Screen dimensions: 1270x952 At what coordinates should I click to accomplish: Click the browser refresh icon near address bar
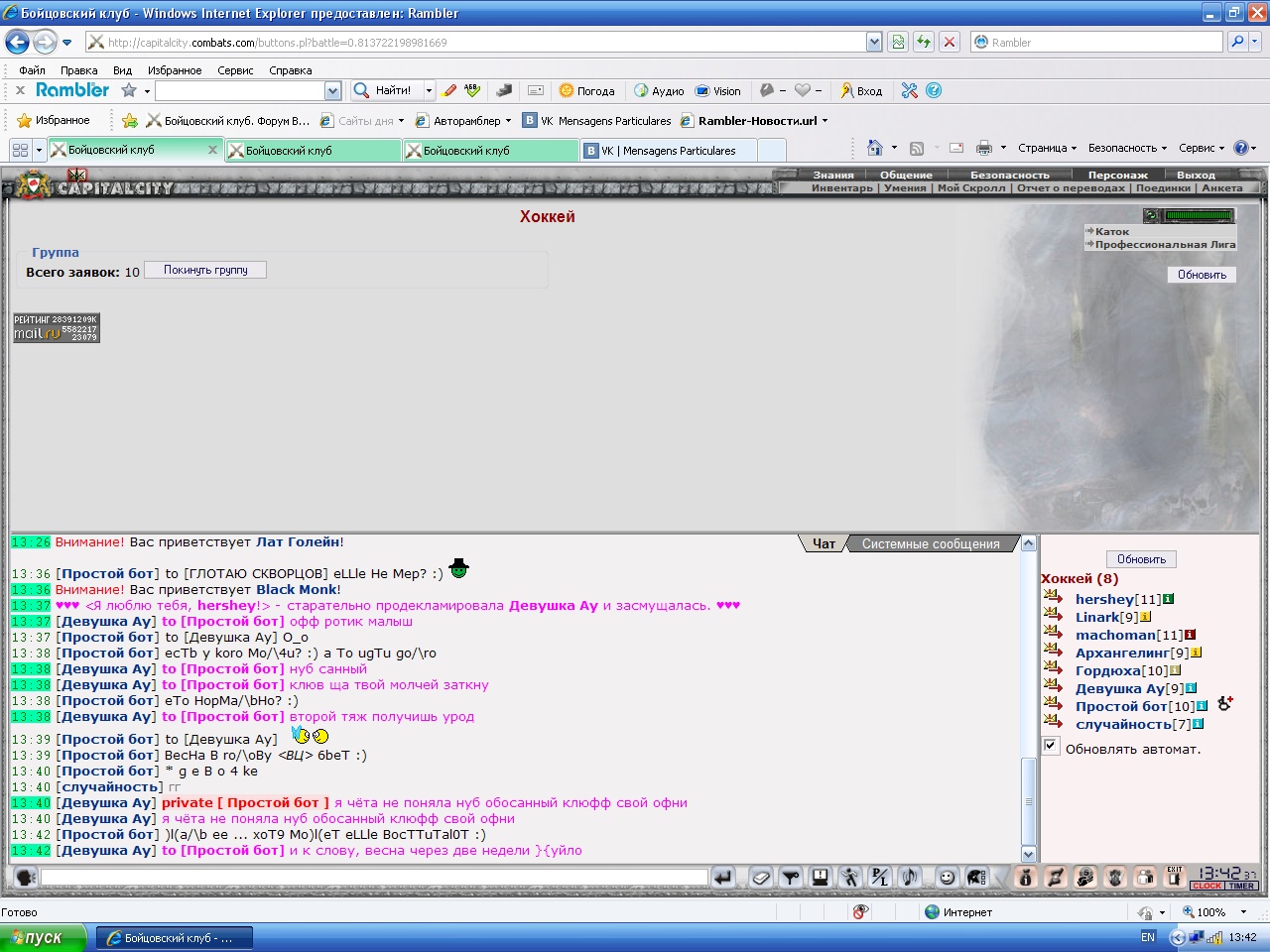[x=924, y=42]
